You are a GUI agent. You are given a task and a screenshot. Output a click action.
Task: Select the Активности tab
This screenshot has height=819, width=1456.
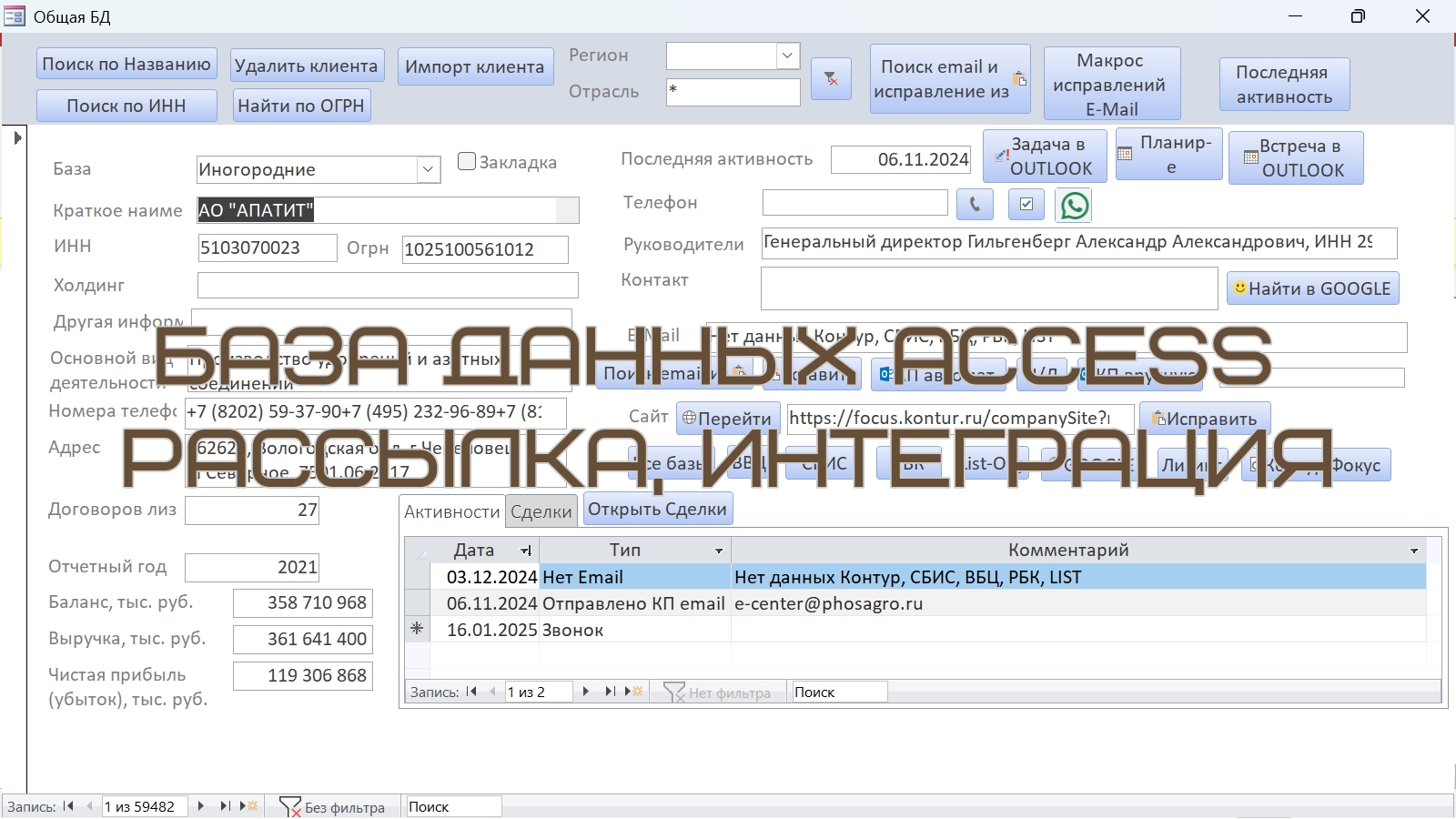click(x=452, y=511)
